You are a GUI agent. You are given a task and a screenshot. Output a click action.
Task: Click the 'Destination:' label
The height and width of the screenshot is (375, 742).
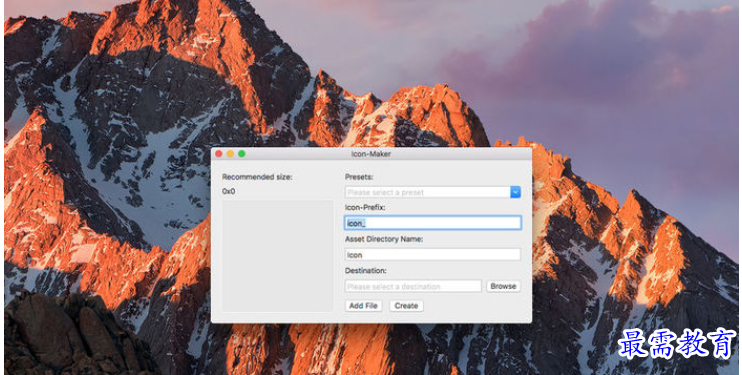tap(365, 271)
